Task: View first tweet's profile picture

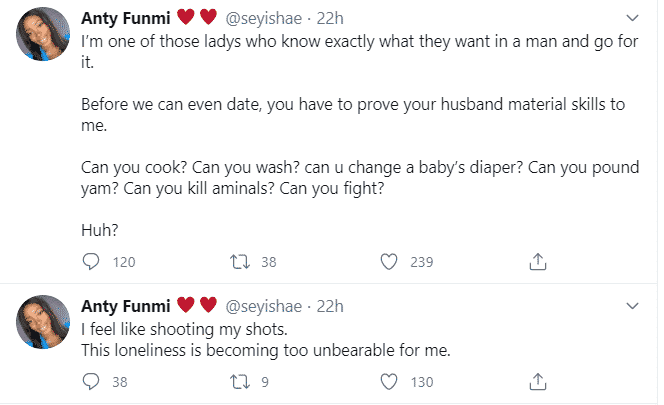Action: pyautogui.click(x=43, y=40)
